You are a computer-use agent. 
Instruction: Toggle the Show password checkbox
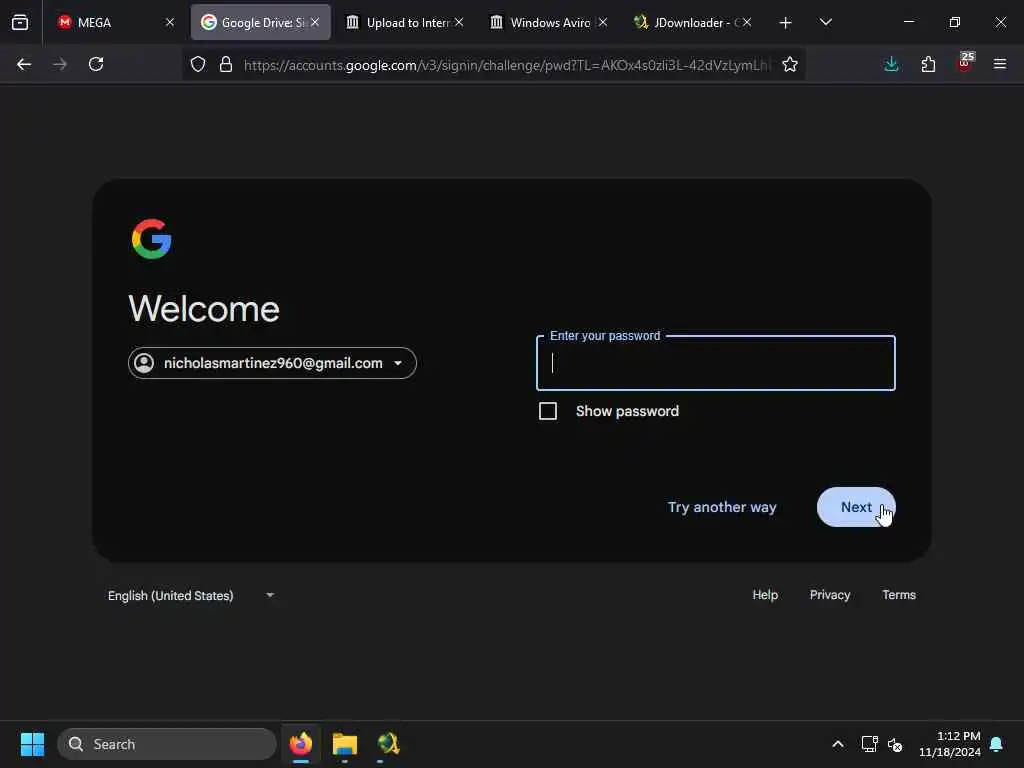548,411
